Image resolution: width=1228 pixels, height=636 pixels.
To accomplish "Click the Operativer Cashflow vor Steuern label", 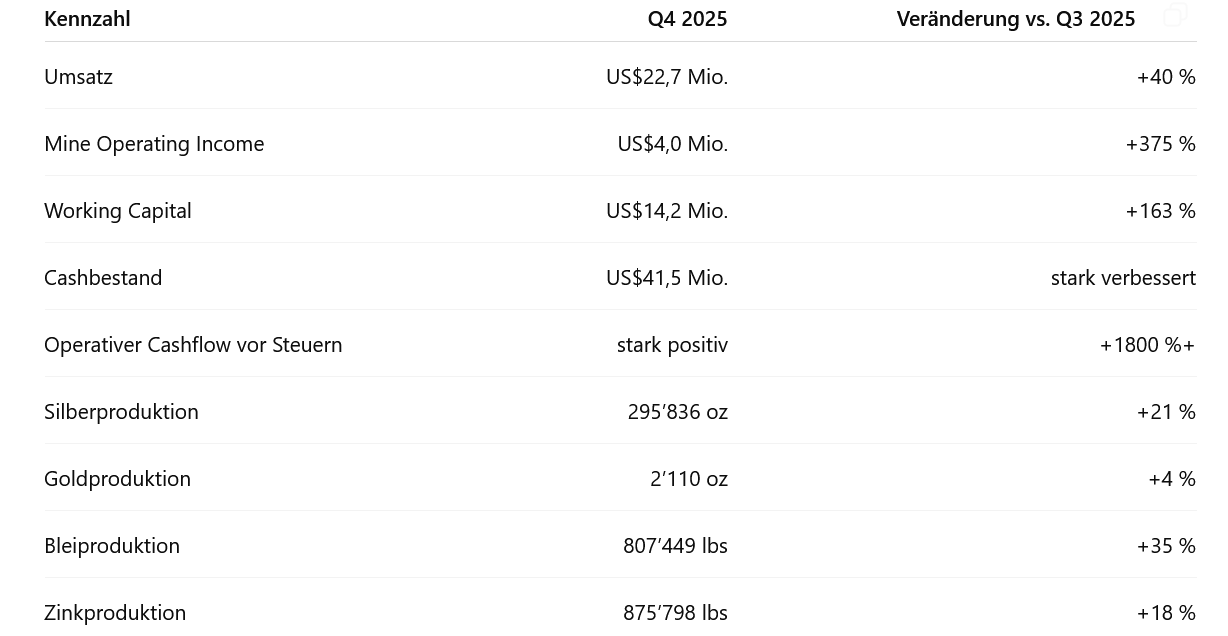I will [x=193, y=345].
